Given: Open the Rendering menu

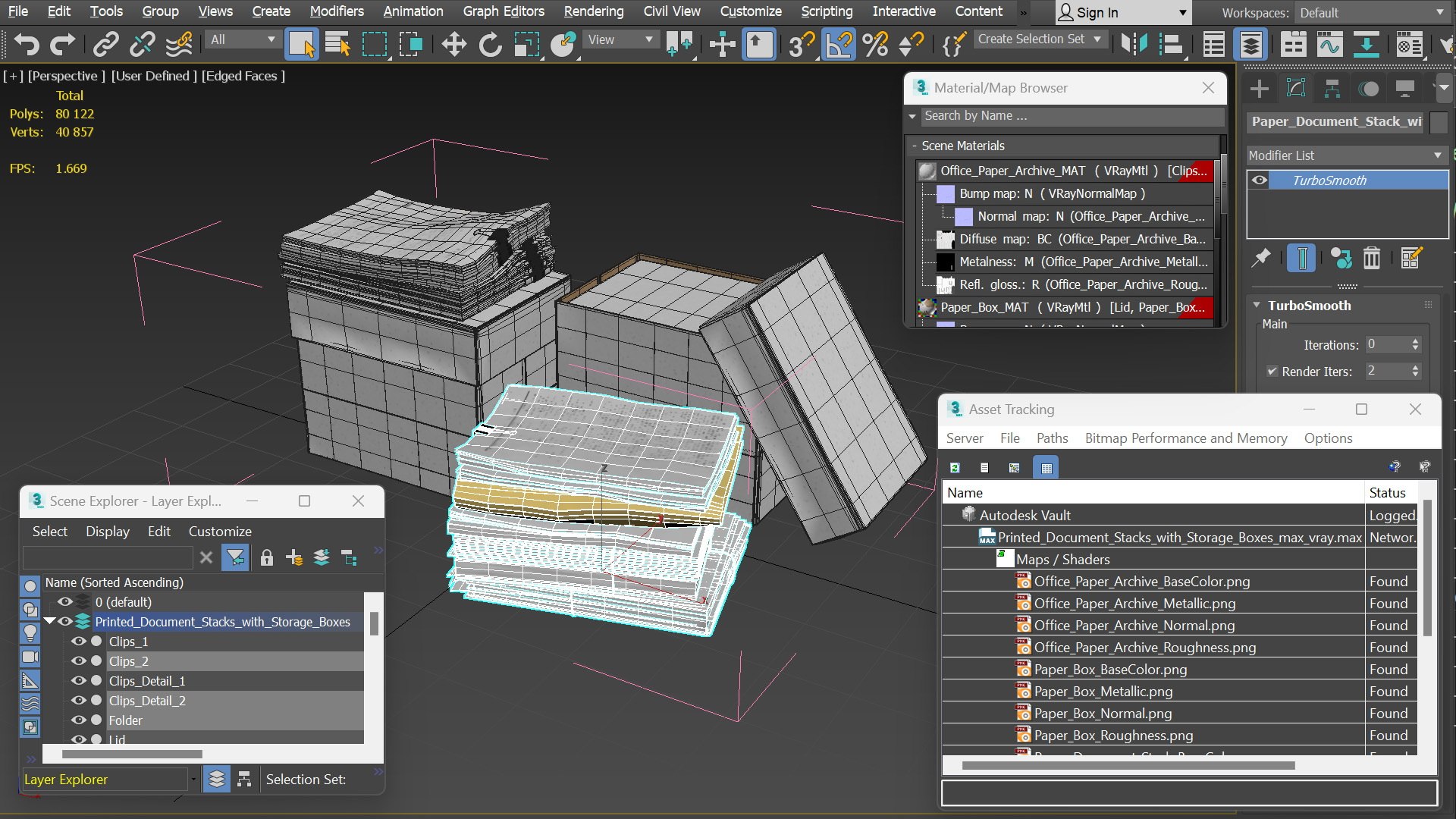Looking at the screenshot, I should [x=594, y=11].
